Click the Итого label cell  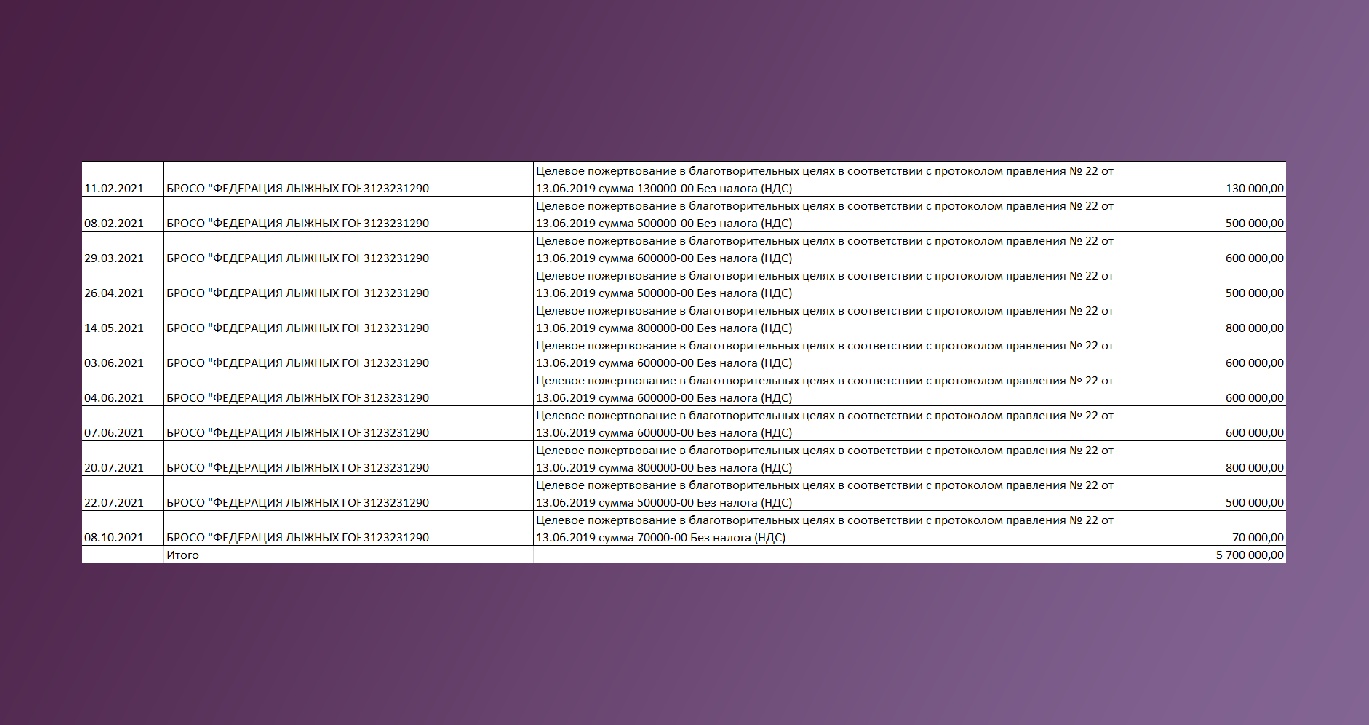click(x=183, y=555)
